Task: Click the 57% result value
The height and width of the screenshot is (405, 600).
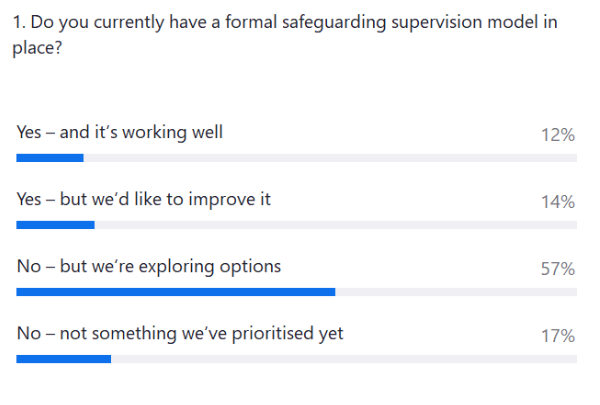Action: (x=558, y=269)
